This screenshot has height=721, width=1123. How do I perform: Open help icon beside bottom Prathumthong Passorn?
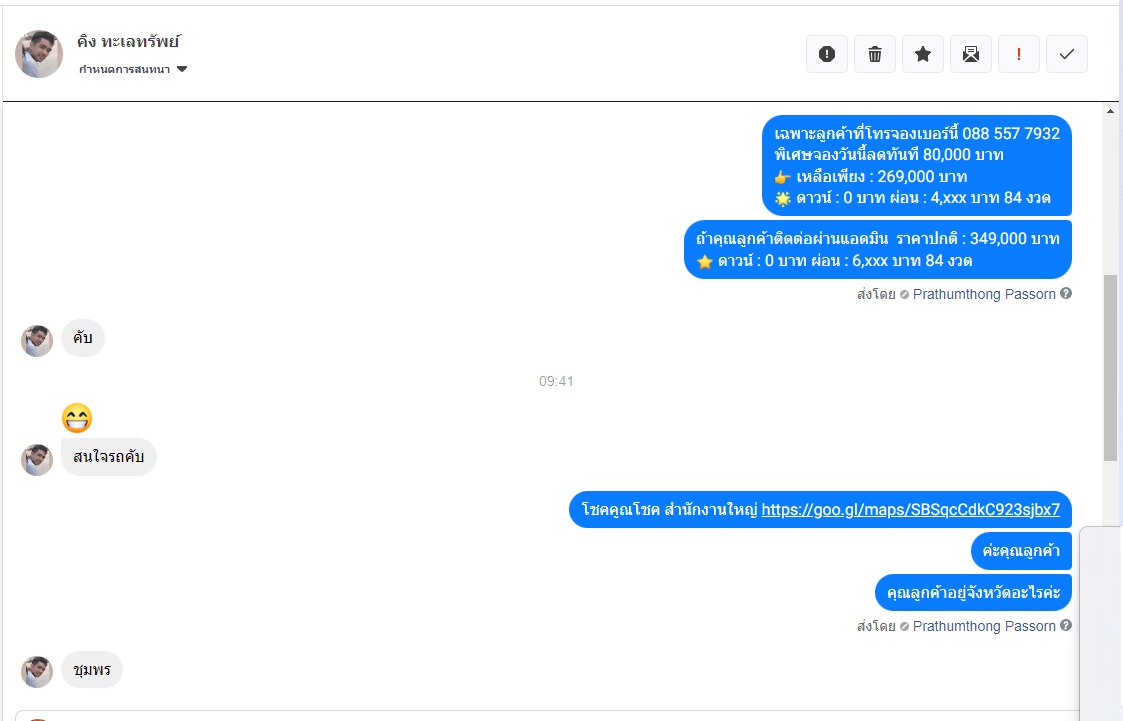[1066, 625]
